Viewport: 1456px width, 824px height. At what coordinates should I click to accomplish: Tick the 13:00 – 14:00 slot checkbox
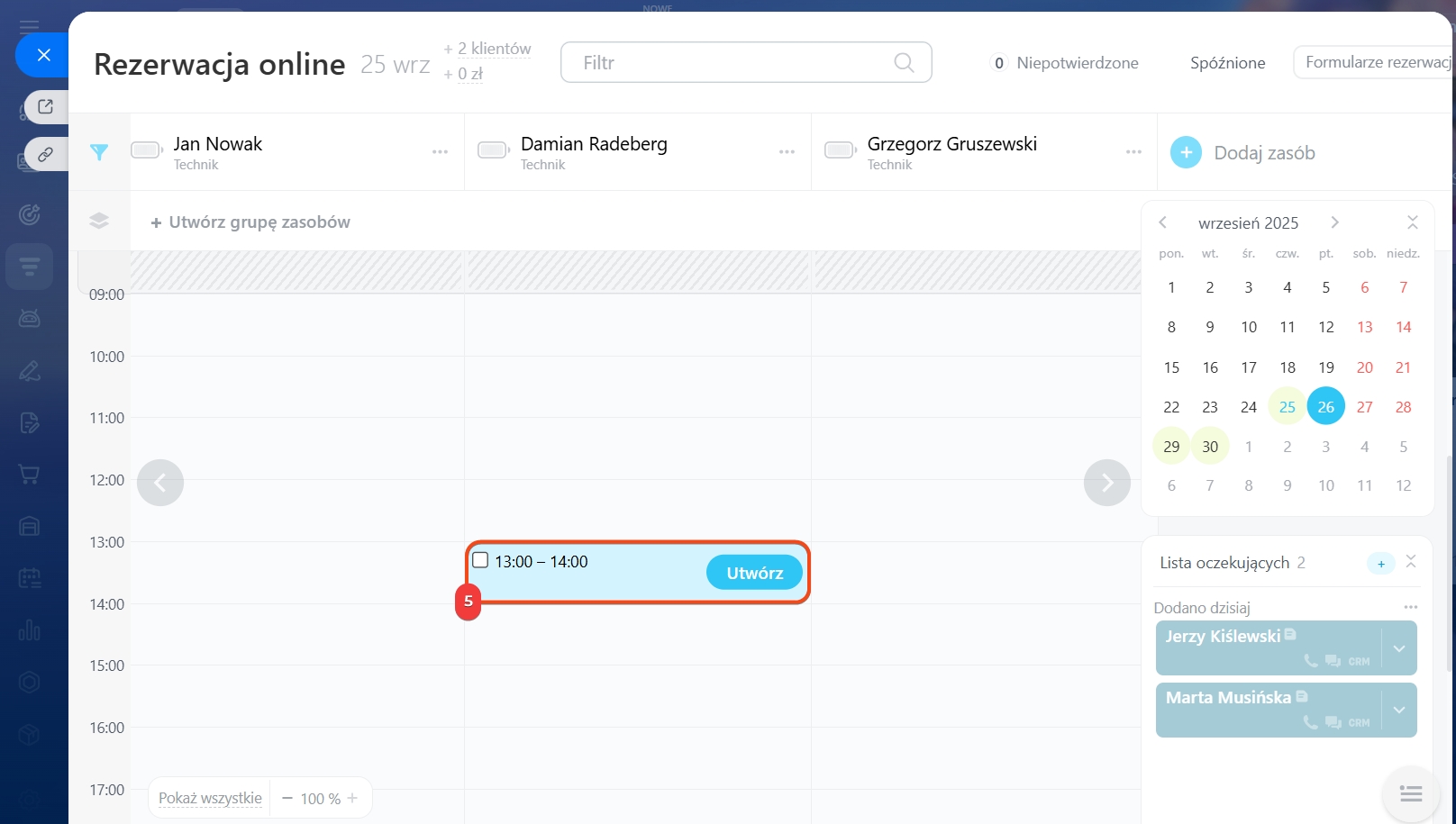481,560
